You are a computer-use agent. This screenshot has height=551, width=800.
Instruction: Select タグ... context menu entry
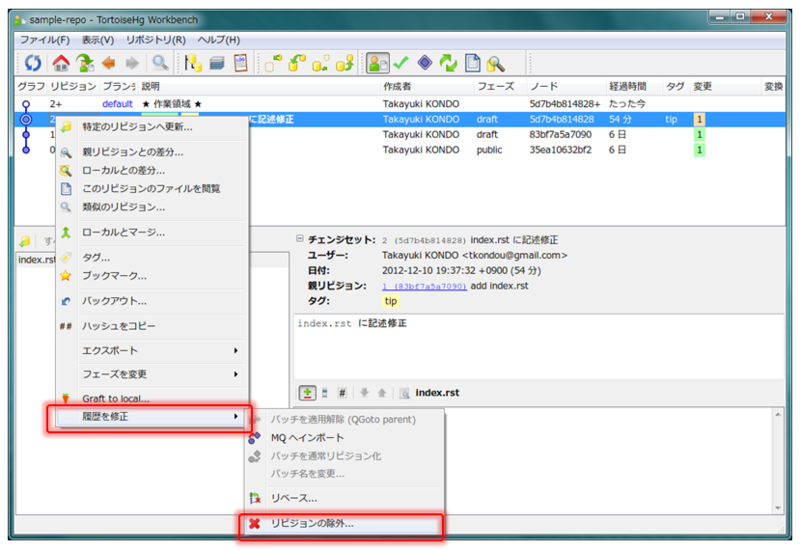coord(153,258)
